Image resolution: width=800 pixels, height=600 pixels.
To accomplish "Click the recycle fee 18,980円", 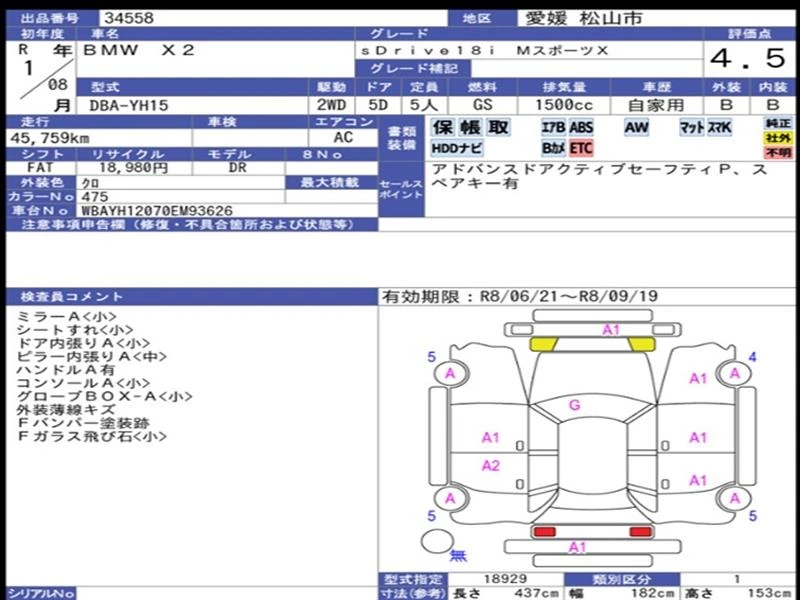I will point(133,167).
